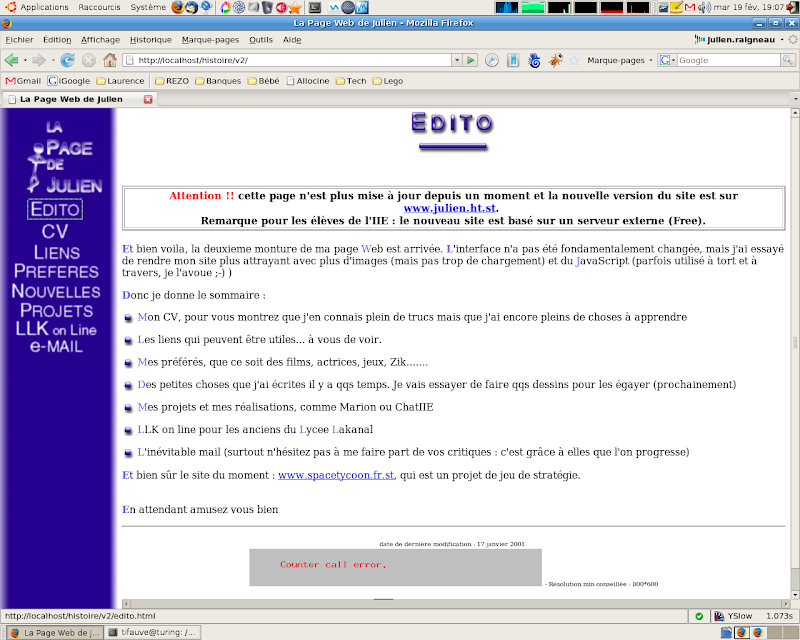Viewport: 800px width, 640px height.
Task: Open the www.spacetycoon.fr.st link
Action: (336, 475)
